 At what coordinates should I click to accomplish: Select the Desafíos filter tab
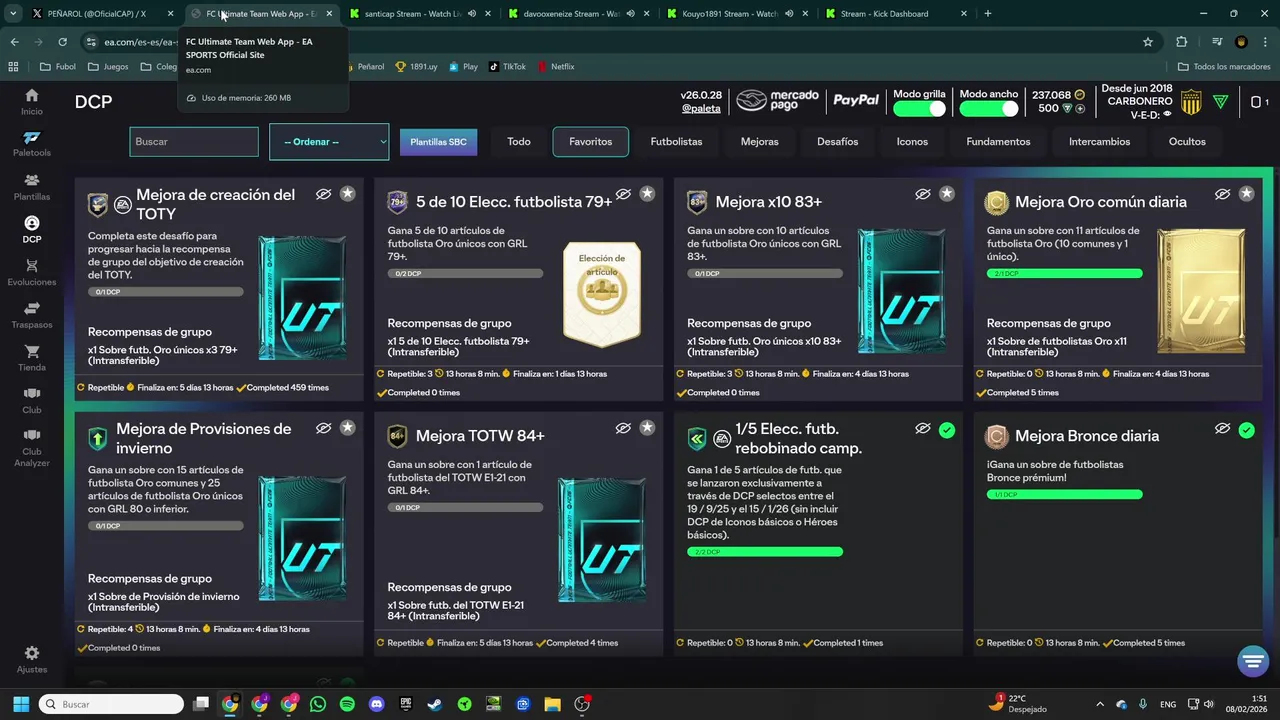[838, 142]
